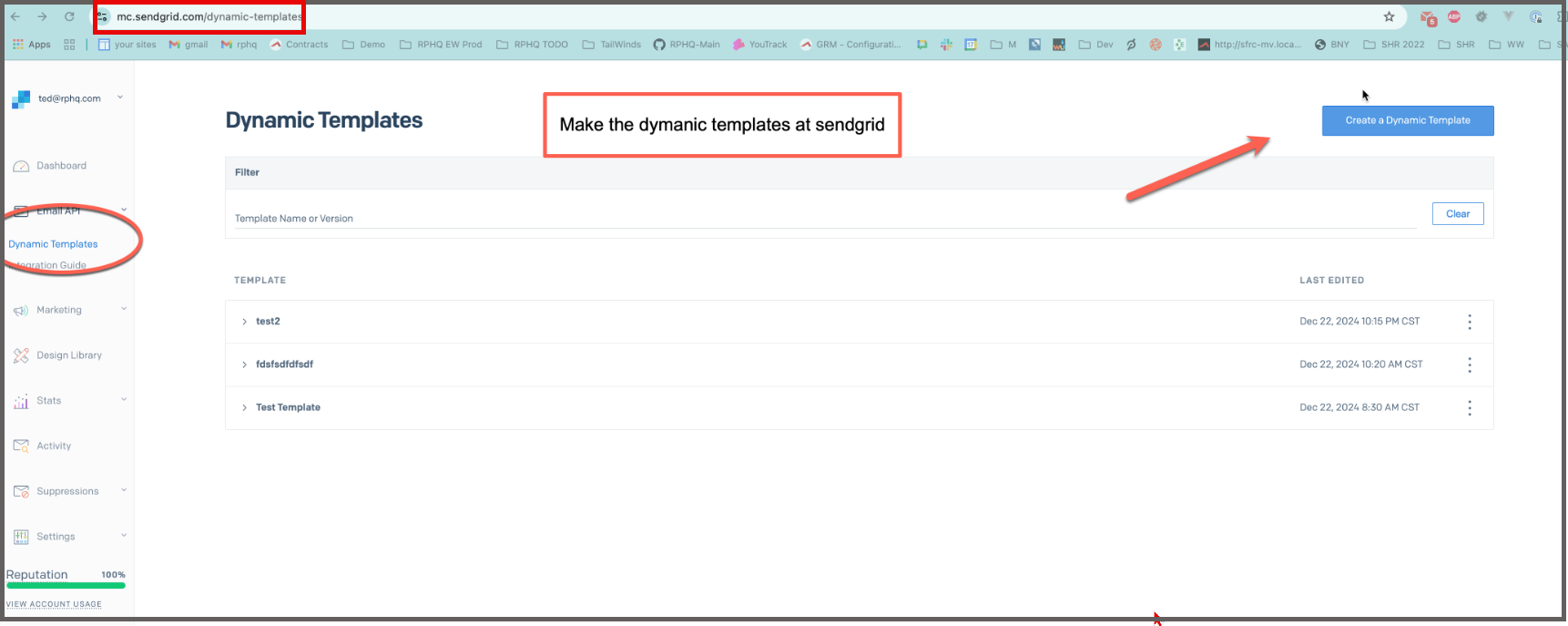The image size is (1568, 626).
Task: Collapse the Email API section chevron
Action: [124, 210]
